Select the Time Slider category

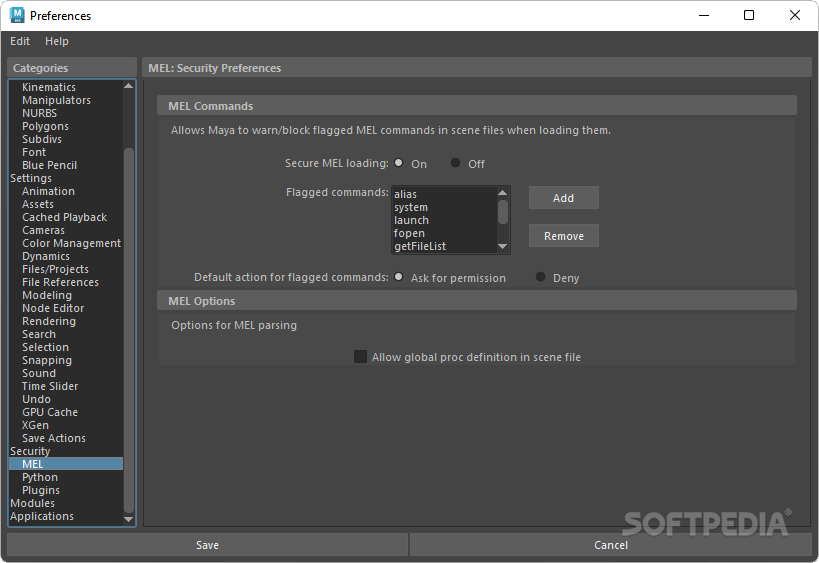pyautogui.click(x=66, y=386)
